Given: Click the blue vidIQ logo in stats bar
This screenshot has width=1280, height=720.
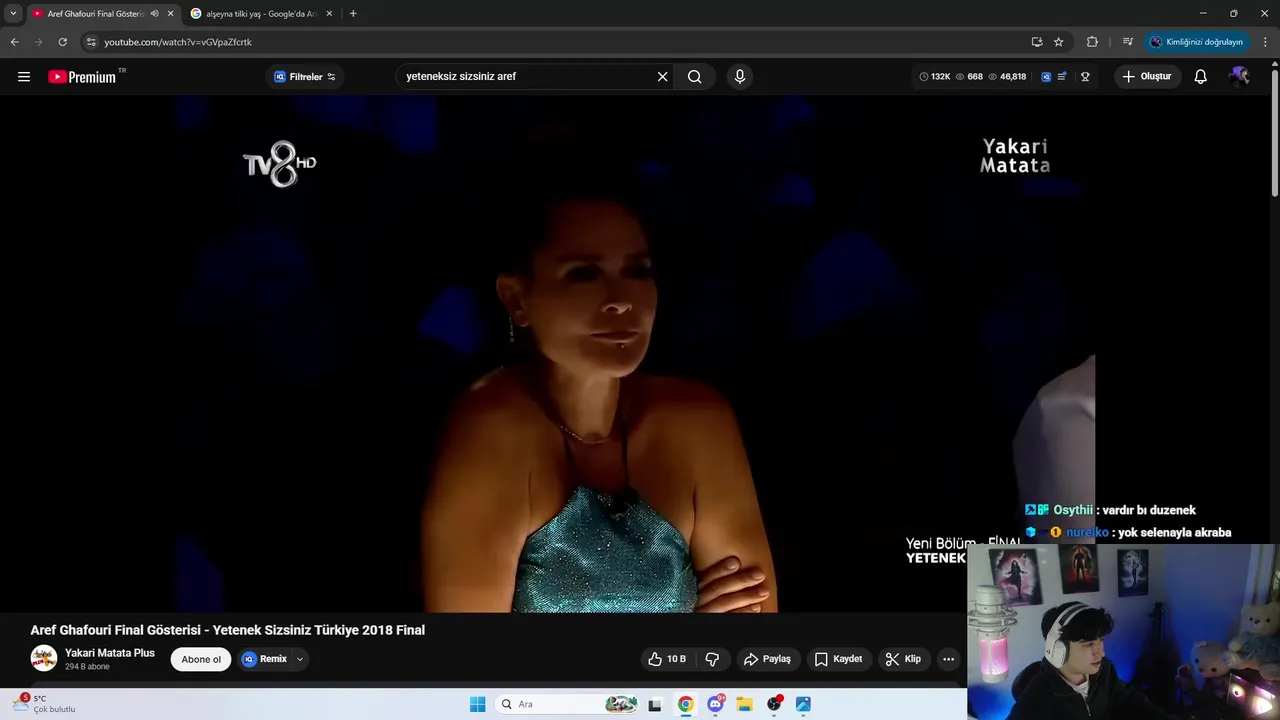Looking at the screenshot, I should click(x=1046, y=77).
